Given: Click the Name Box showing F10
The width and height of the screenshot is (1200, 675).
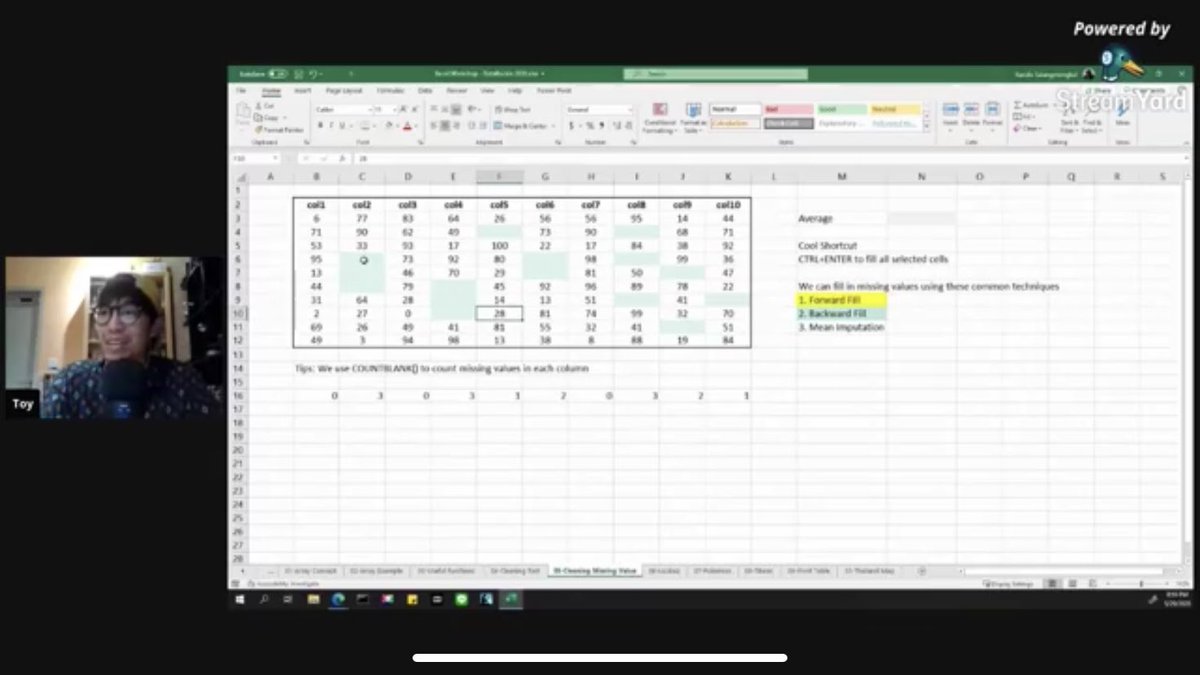Looking at the screenshot, I should [x=254, y=158].
